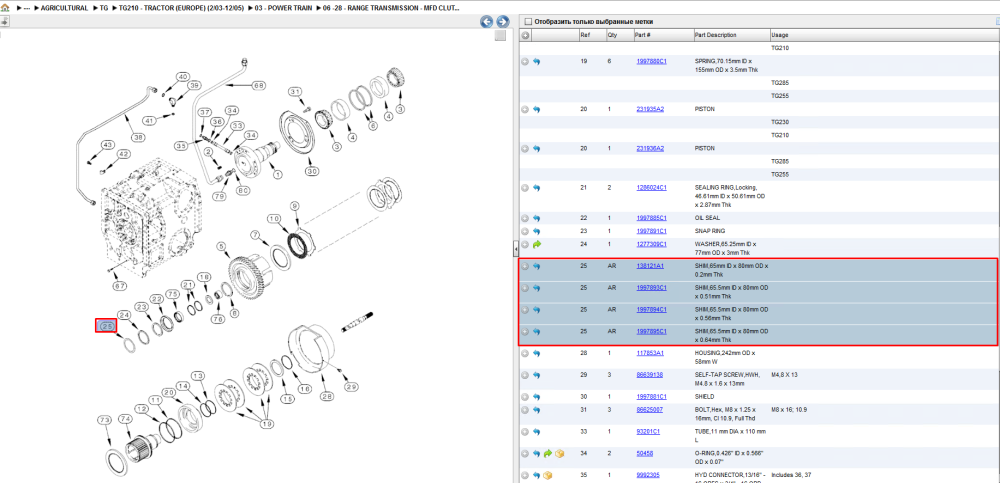Open part number link 231935A2
Screen dimensions: 1000x483
[x=650, y=109]
